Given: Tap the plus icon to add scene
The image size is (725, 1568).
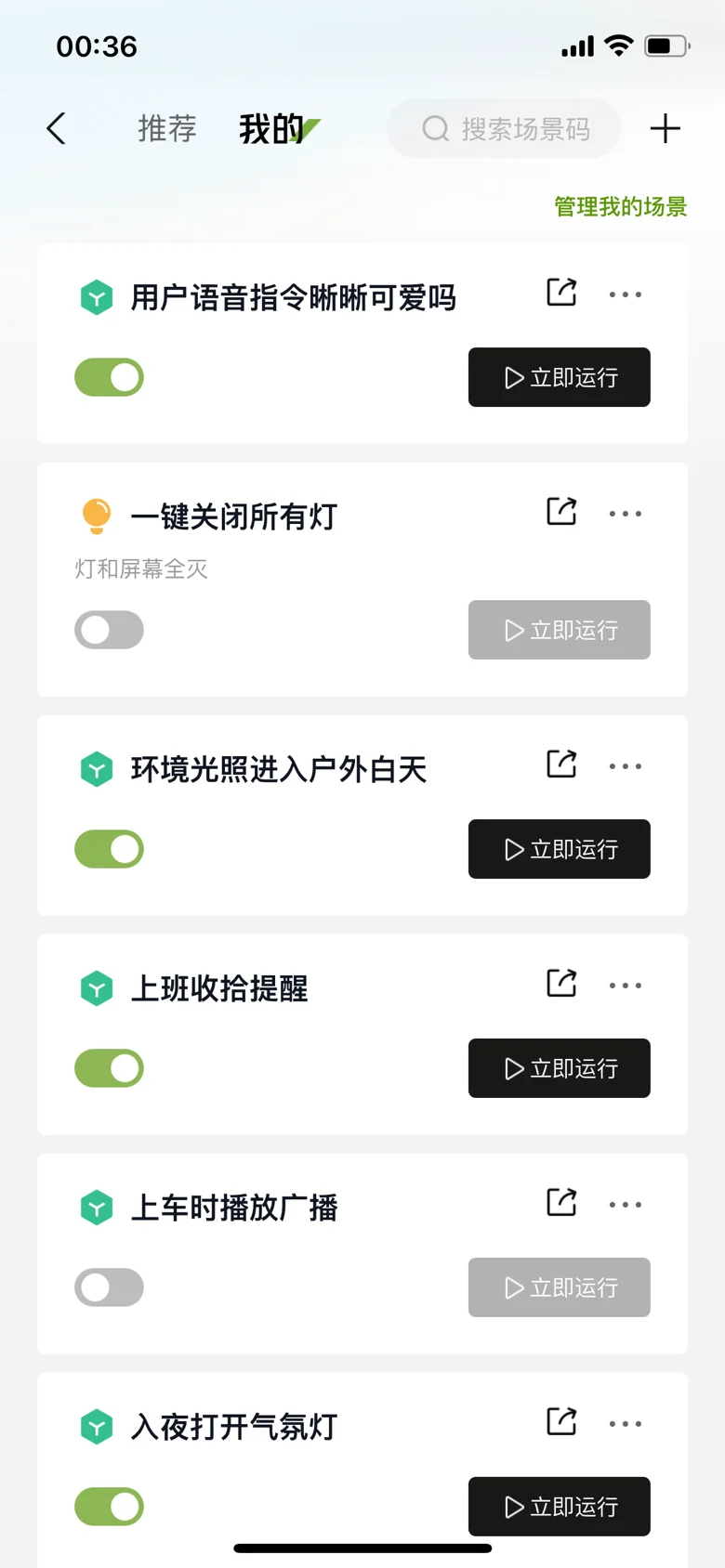Looking at the screenshot, I should point(665,129).
